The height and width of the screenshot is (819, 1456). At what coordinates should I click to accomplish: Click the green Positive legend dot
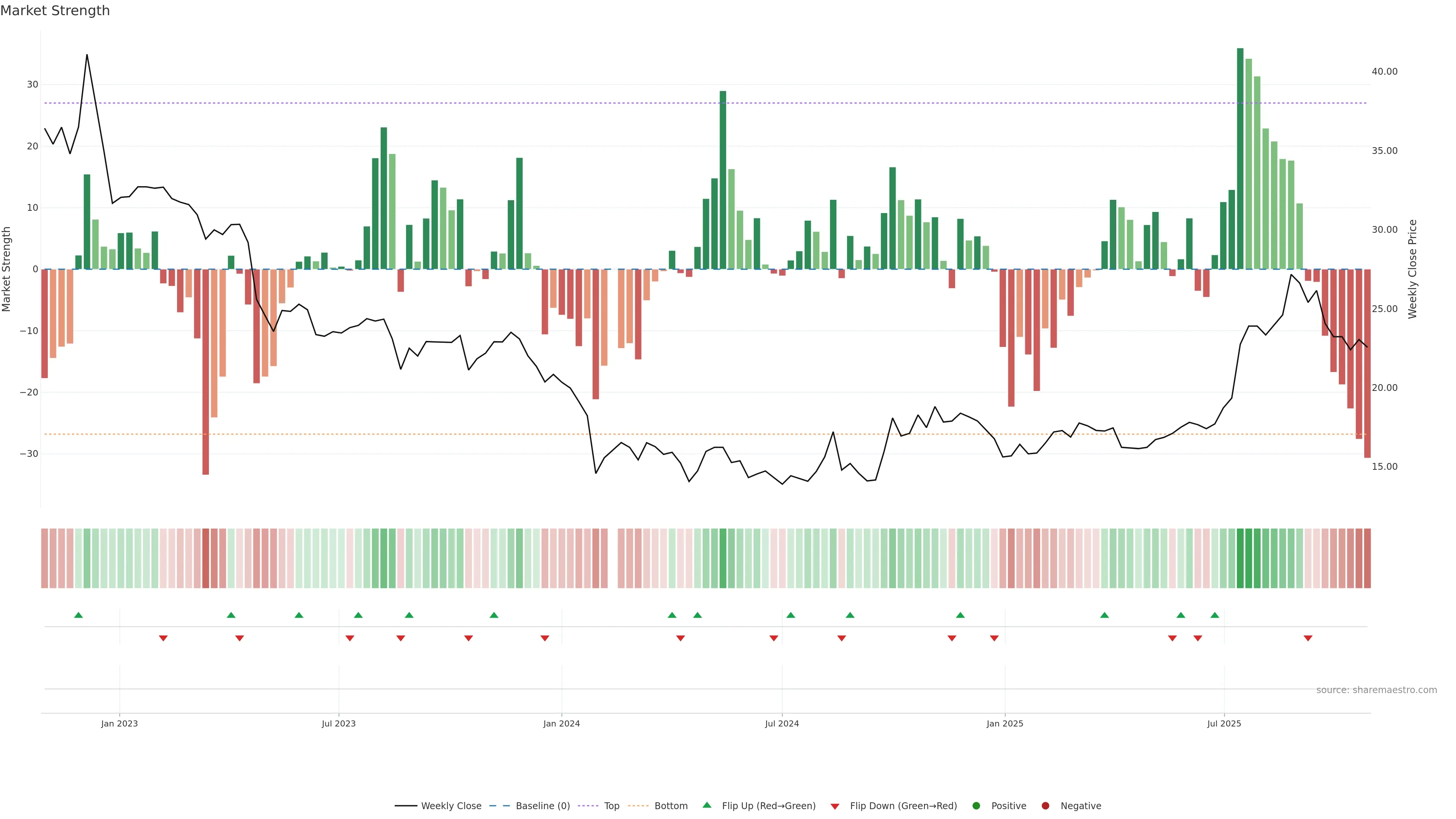tap(976, 806)
